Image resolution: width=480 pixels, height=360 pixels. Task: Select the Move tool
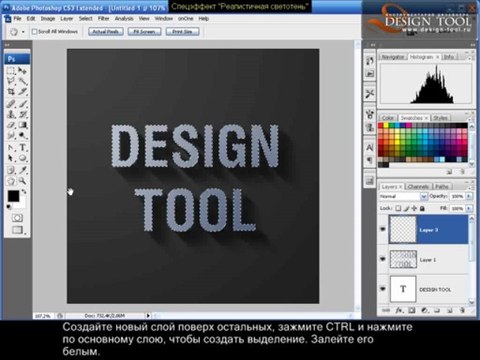[x=22, y=71]
